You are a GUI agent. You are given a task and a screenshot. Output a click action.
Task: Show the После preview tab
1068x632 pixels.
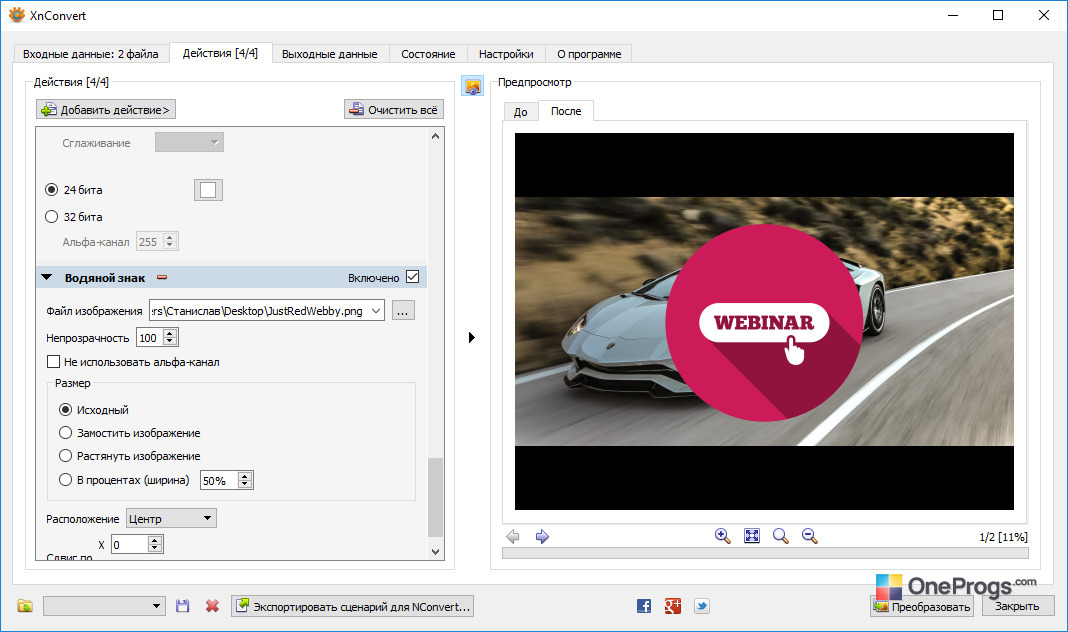point(566,110)
